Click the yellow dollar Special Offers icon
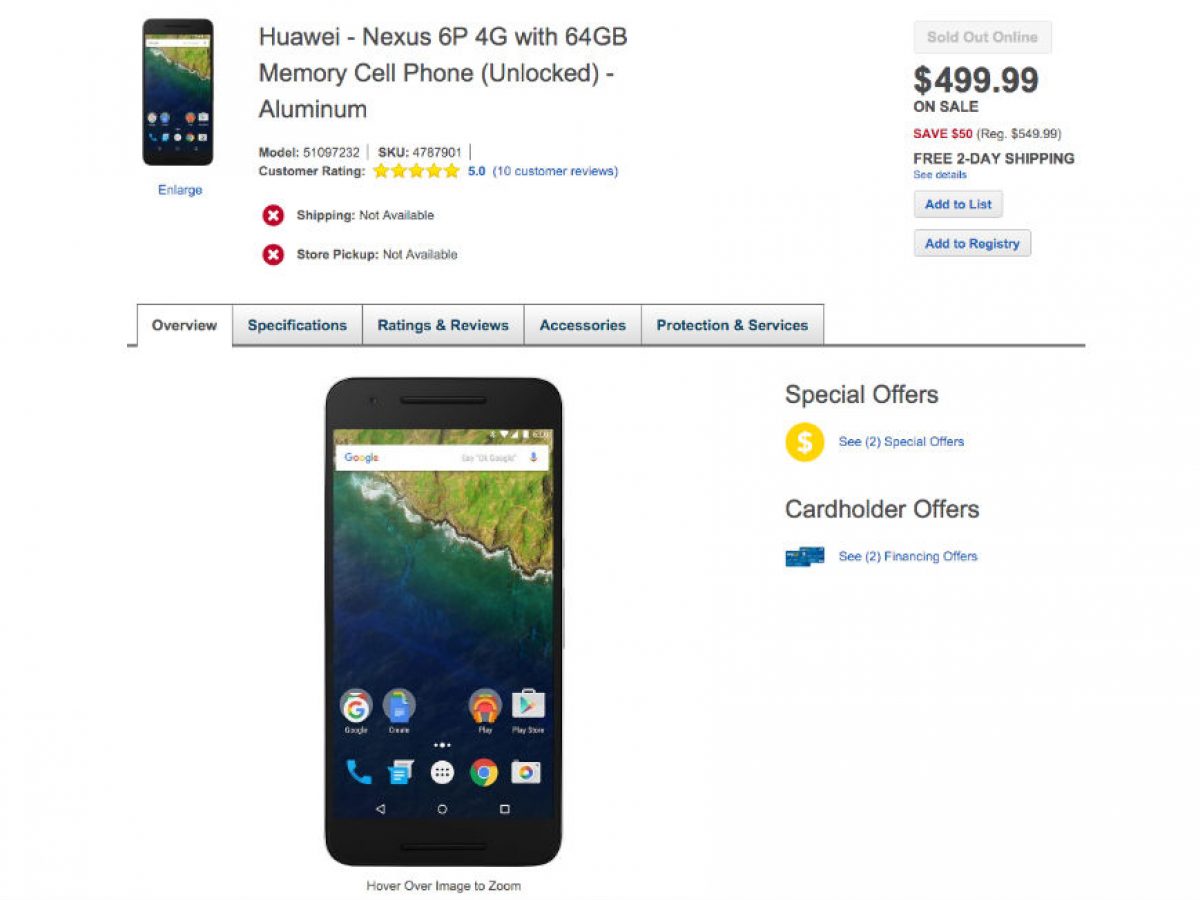 [804, 442]
